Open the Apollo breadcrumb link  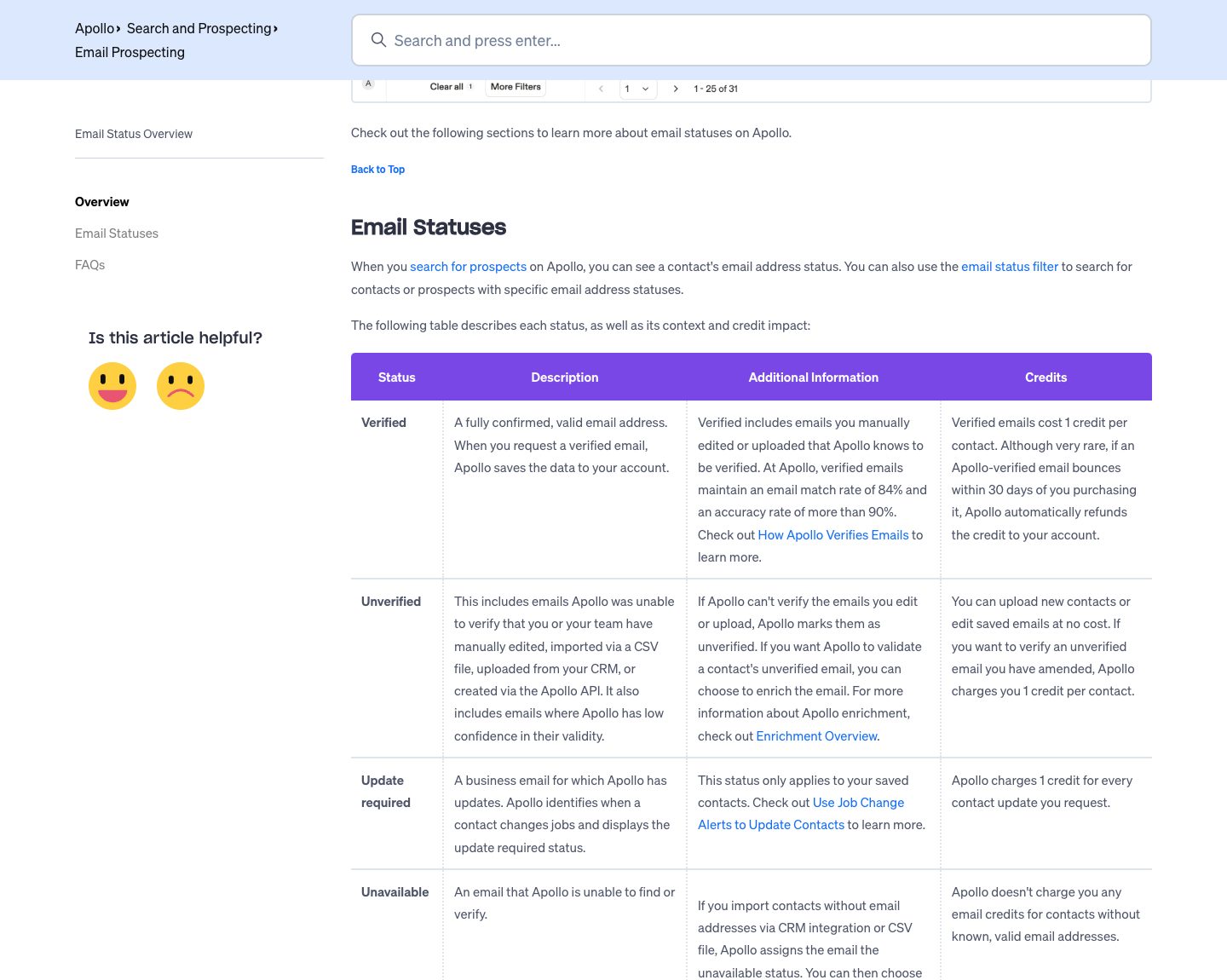(95, 28)
